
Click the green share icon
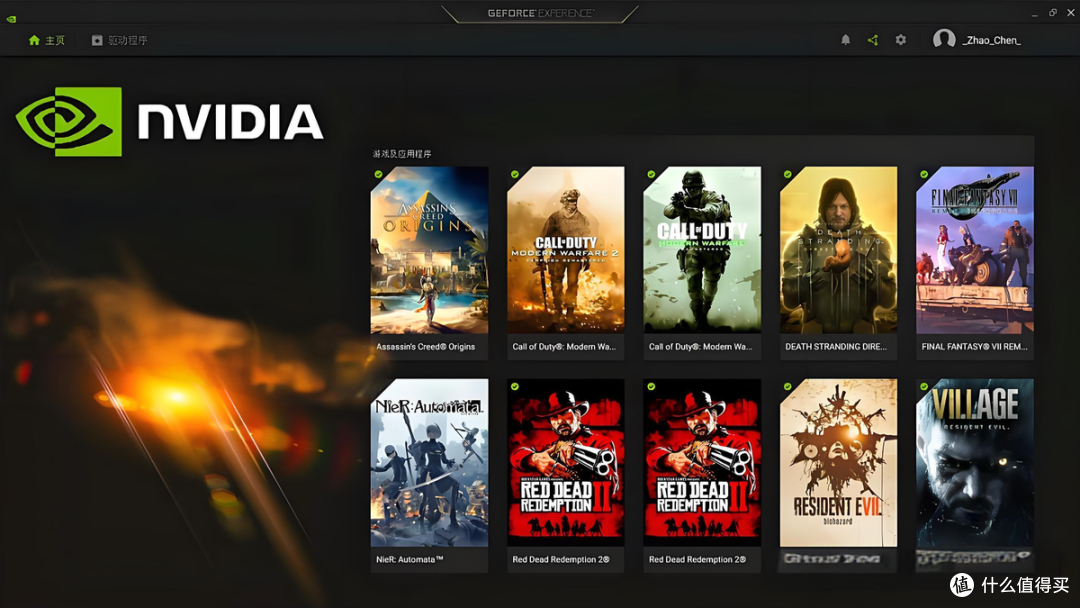(873, 40)
